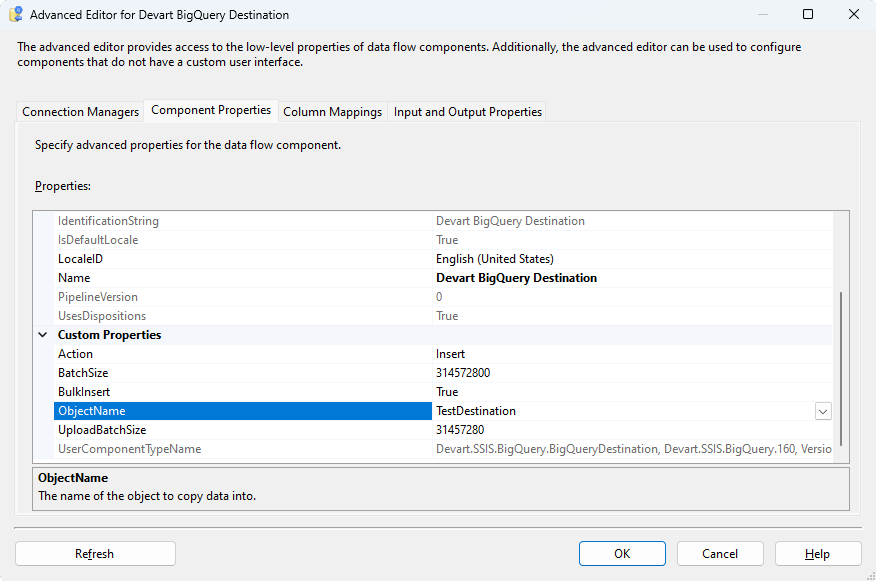Switch to Connection Managers tab
The image size is (876, 581).
81,112
